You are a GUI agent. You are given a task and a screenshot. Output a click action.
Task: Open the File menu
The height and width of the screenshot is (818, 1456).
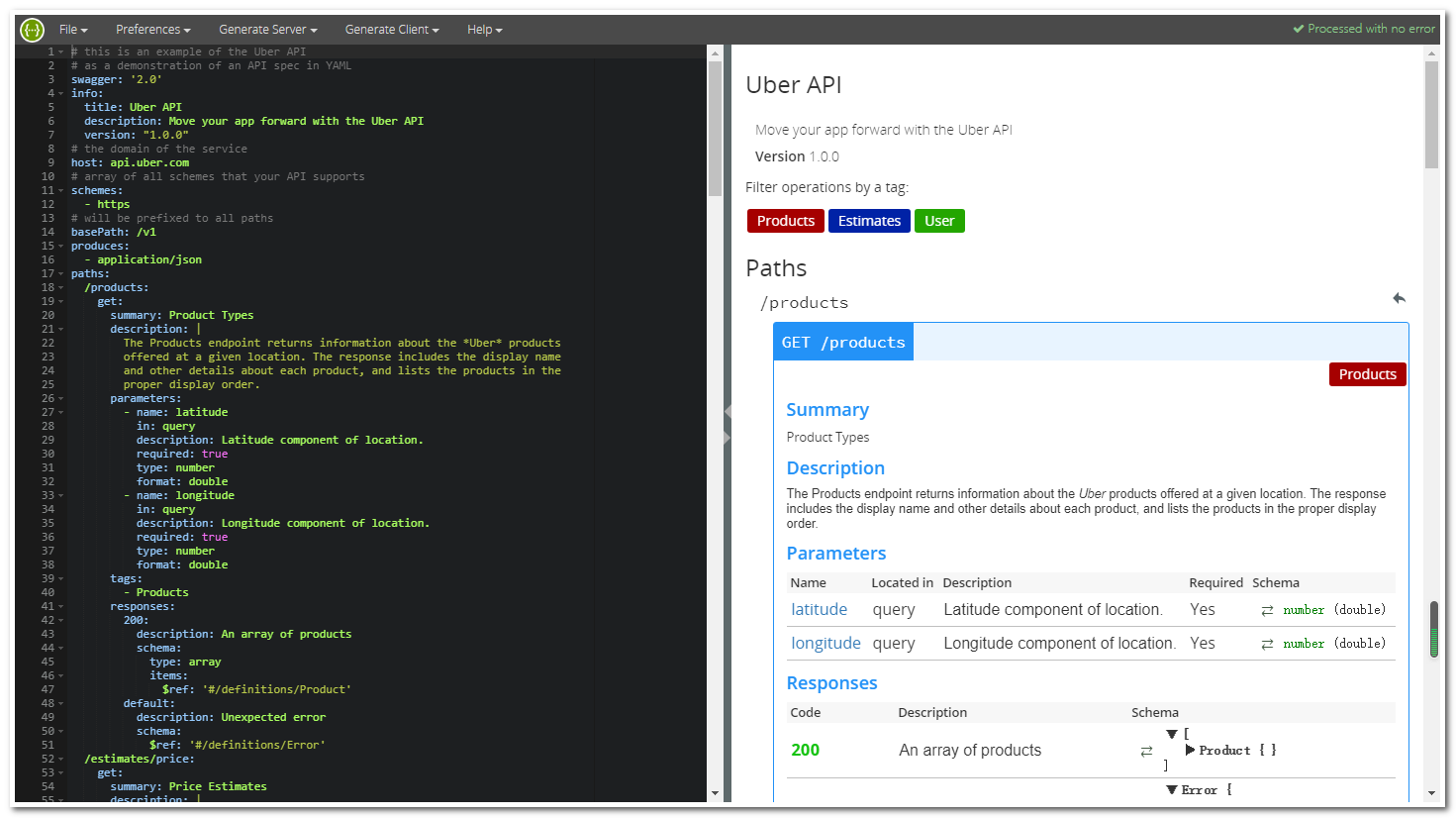[x=73, y=30]
